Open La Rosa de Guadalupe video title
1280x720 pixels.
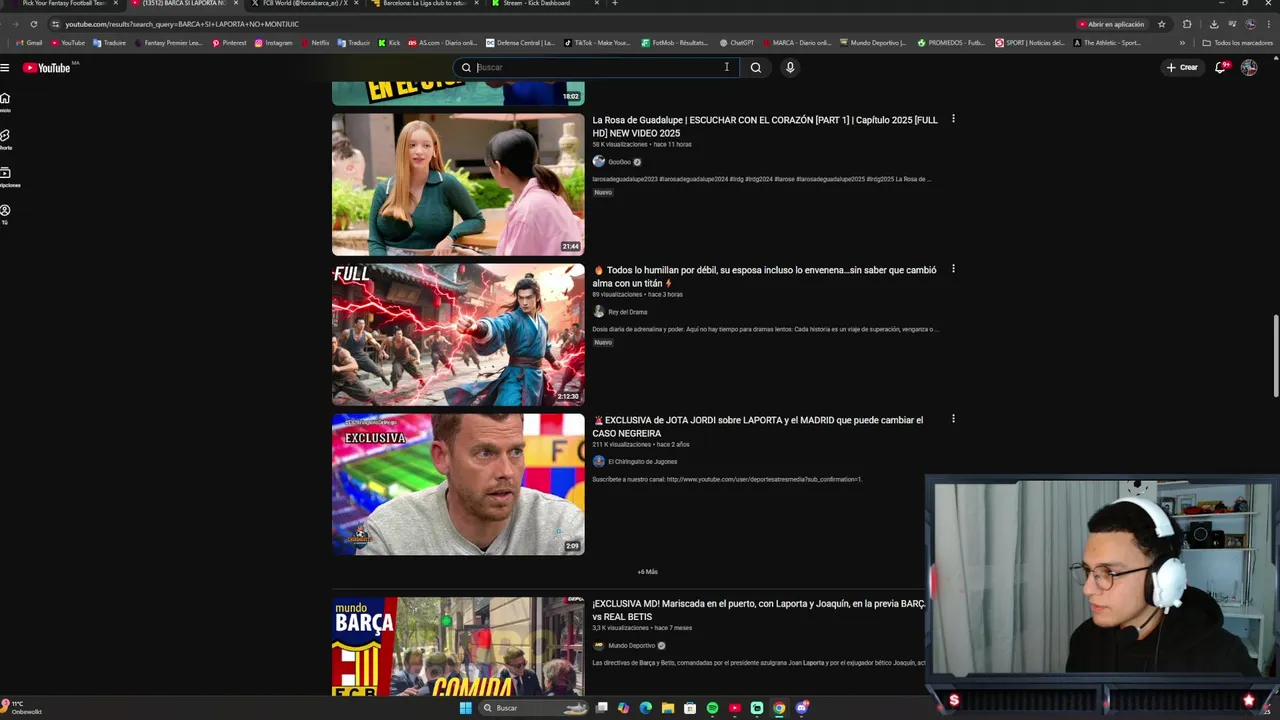pyautogui.click(x=765, y=126)
